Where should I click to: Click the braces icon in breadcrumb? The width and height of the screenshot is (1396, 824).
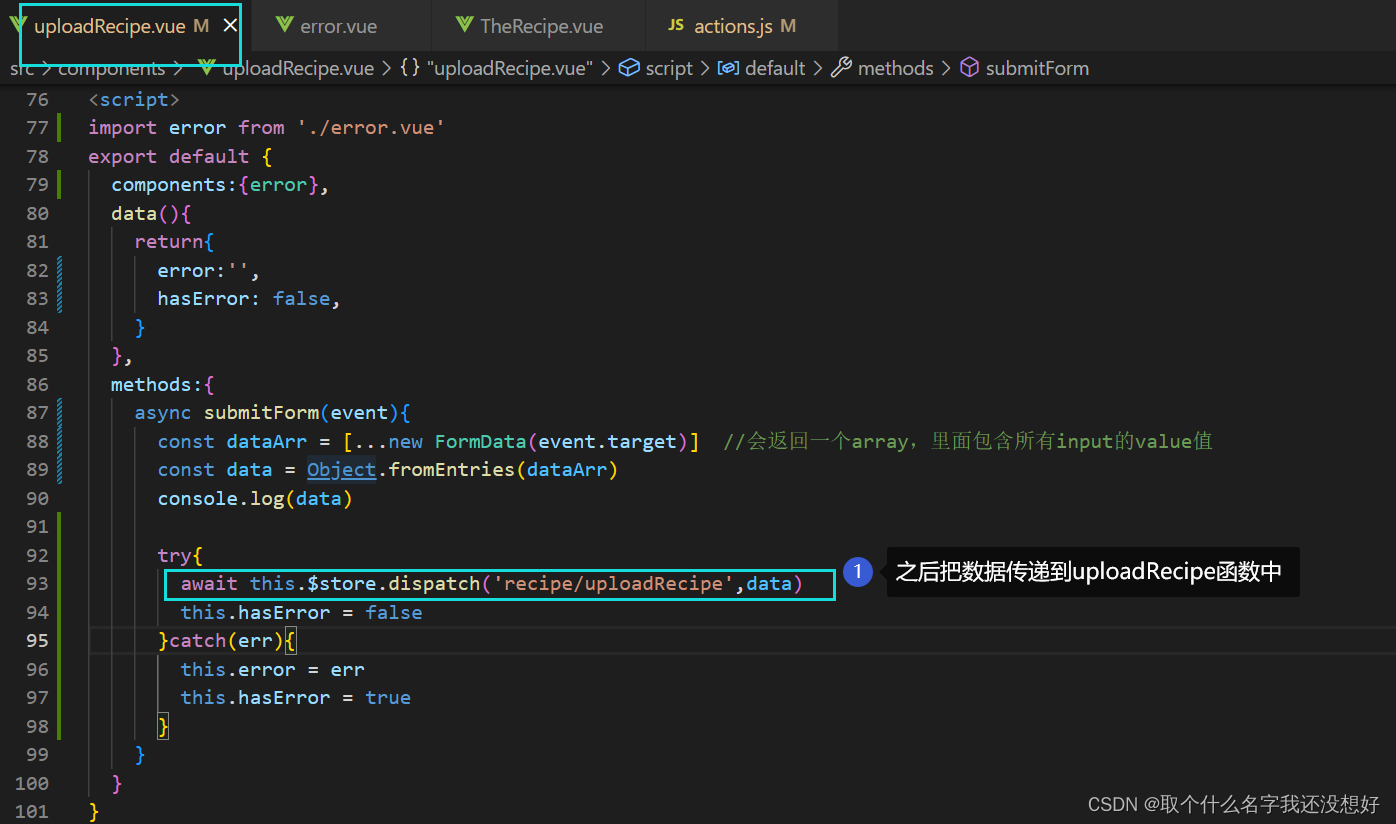point(410,68)
